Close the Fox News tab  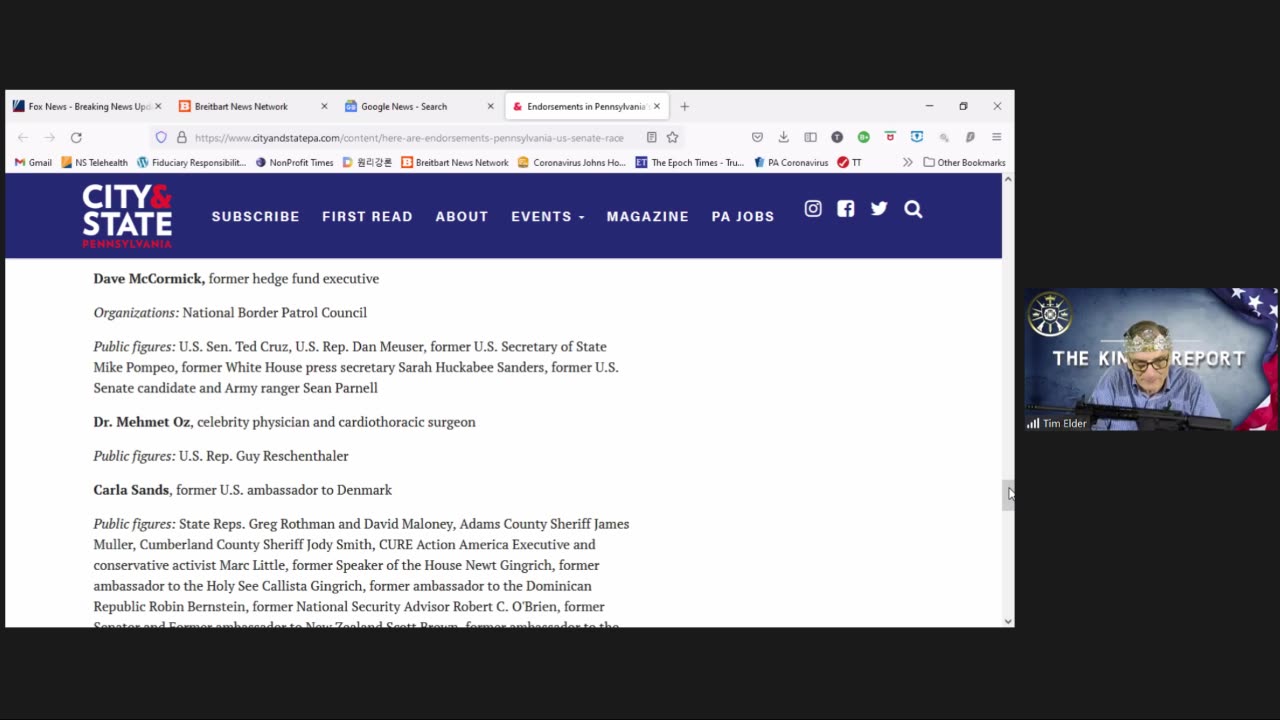(x=158, y=106)
